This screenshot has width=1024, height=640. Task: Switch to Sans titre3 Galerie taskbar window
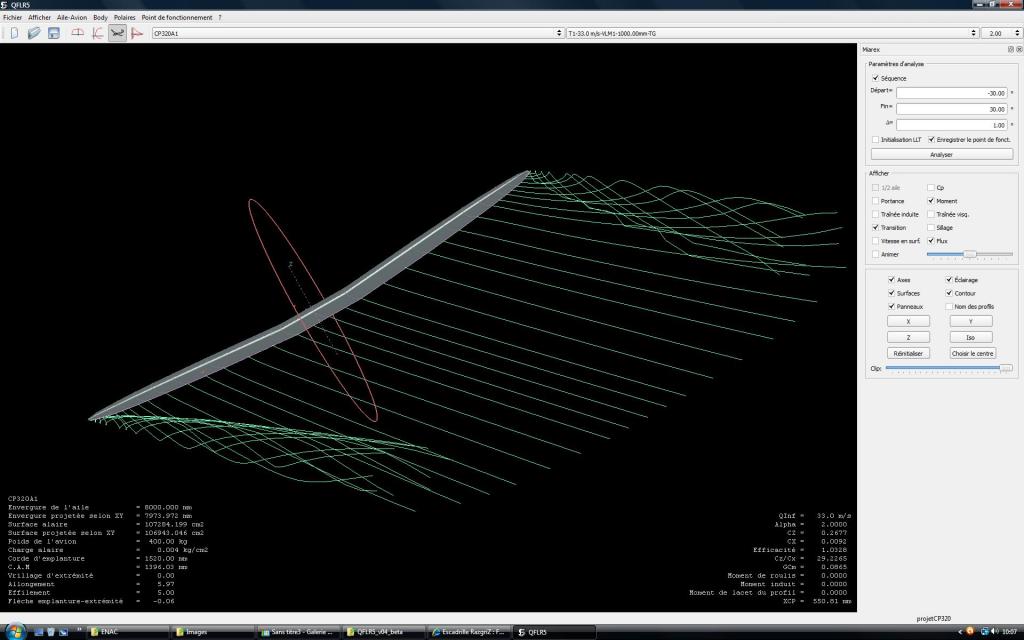coord(298,632)
